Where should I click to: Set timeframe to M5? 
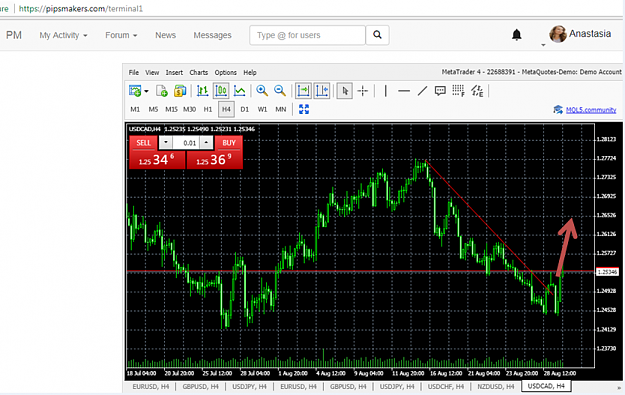(x=153, y=109)
